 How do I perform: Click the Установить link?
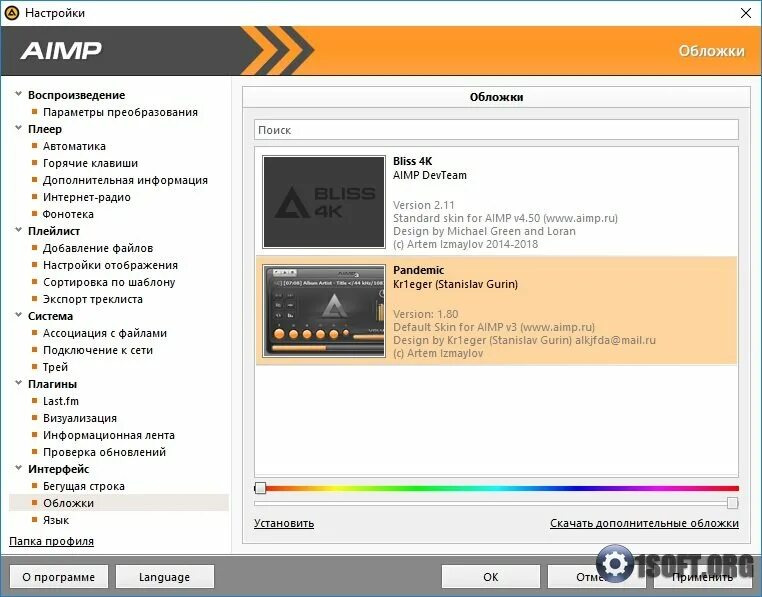coord(284,524)
